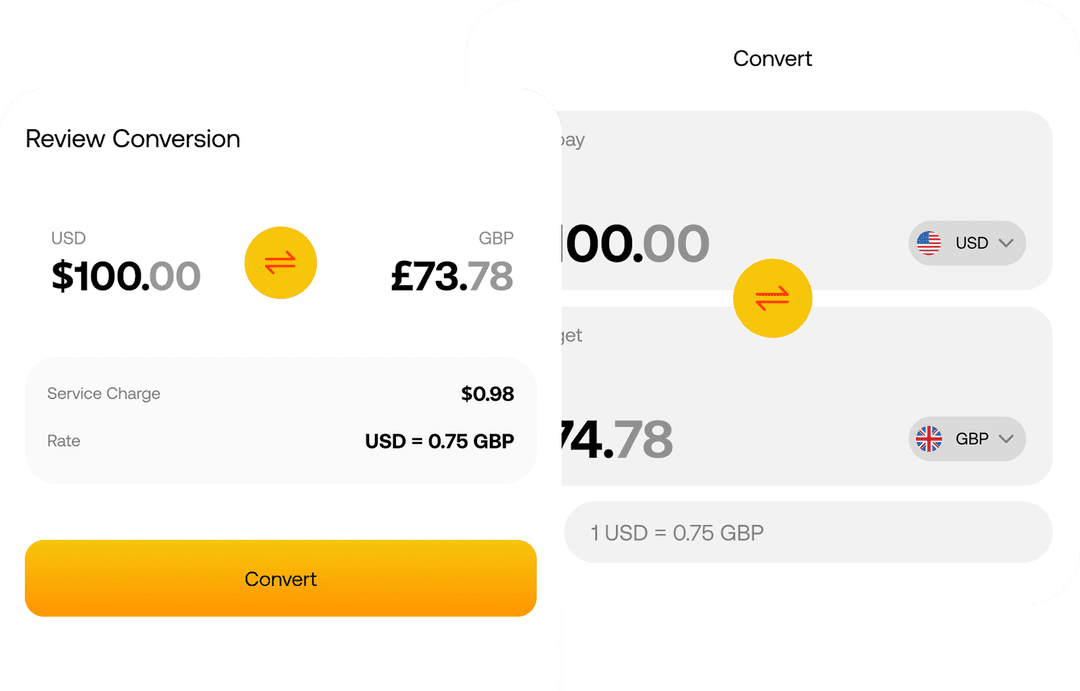
Task: Click the US flag icon
Action: pyautogui.click(x=929, y=243)
